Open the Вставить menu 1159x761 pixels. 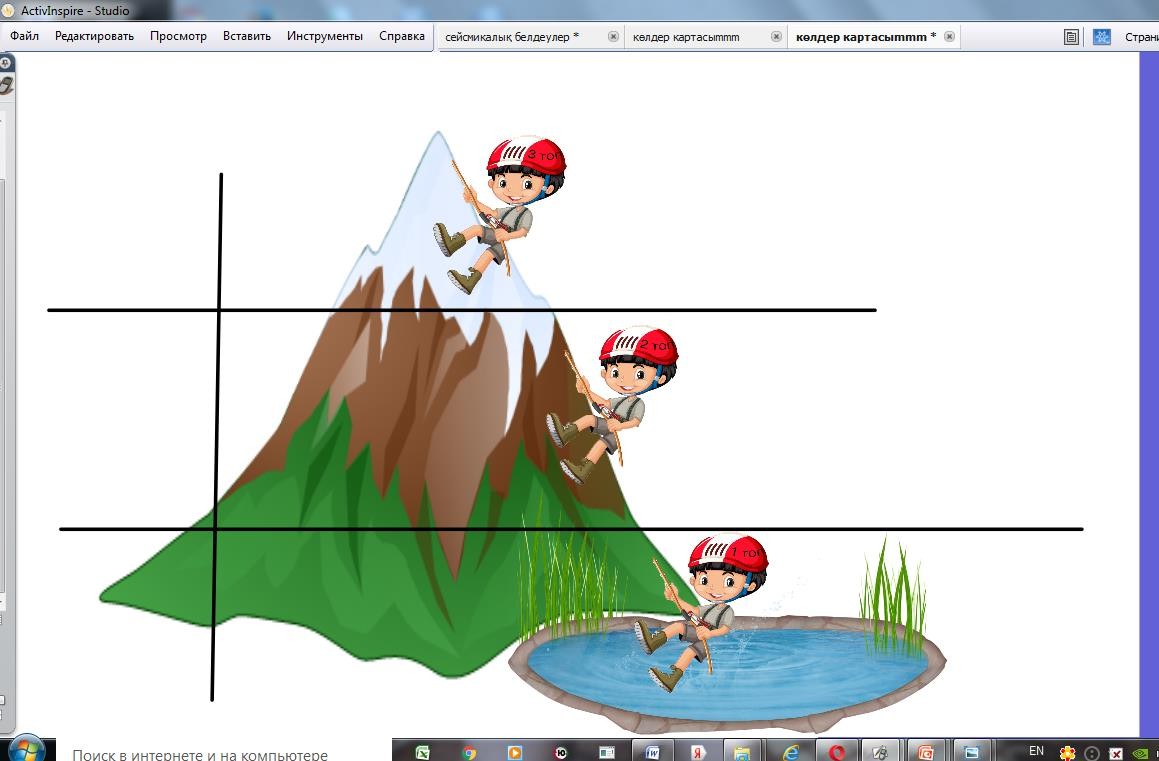point(247,35)
